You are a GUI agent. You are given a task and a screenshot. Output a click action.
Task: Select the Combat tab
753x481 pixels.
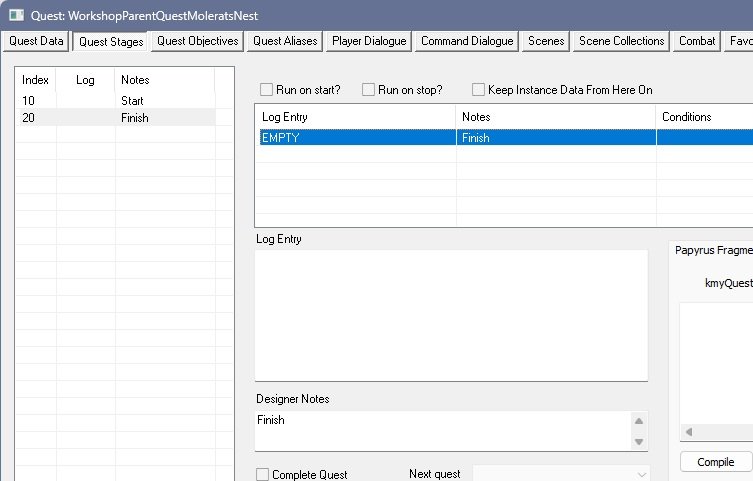pyautogui.click(x=697, y=41)
